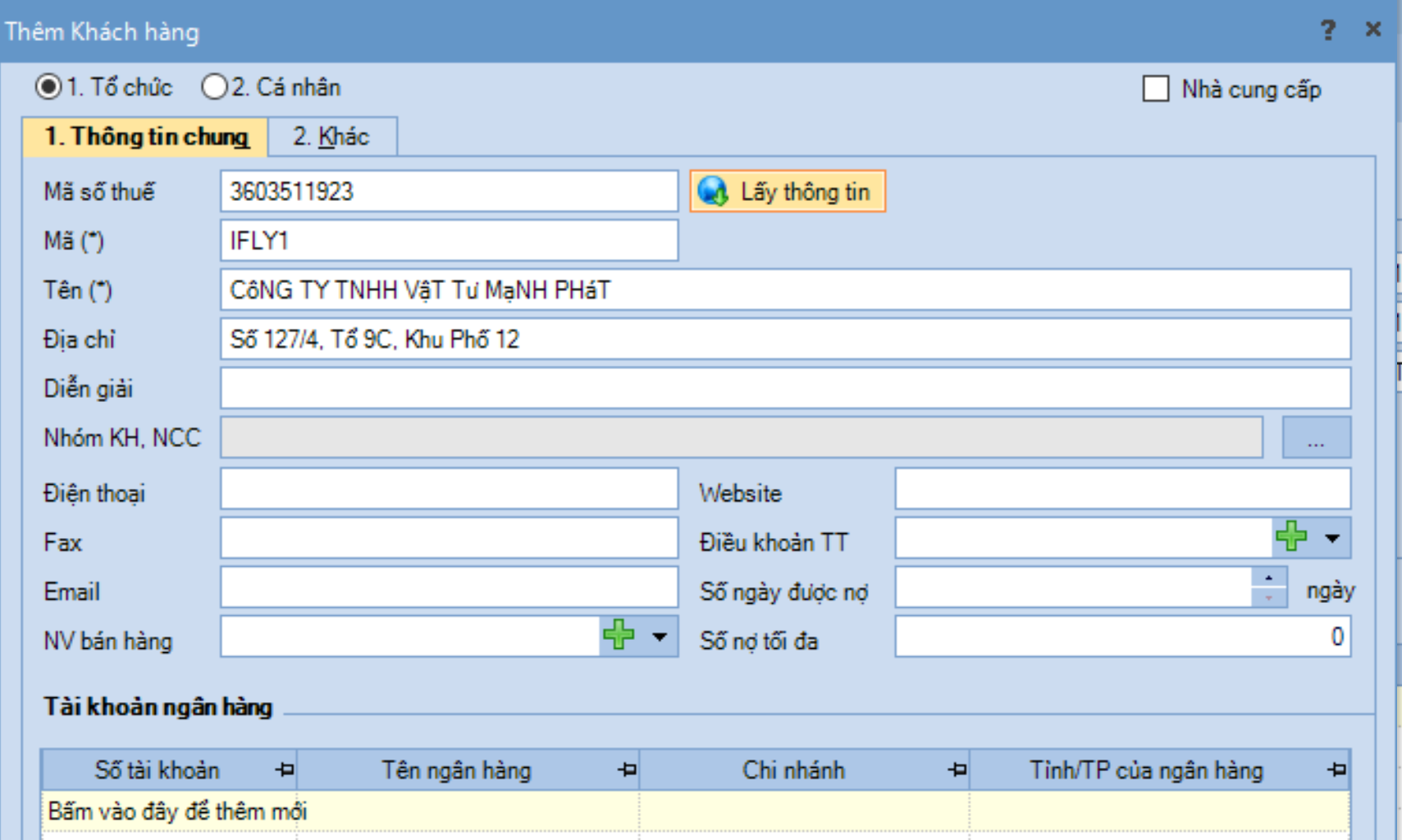
Task: Pin the Tỉnh/TP của ngân hàng column
Action: coord(1336,769)
